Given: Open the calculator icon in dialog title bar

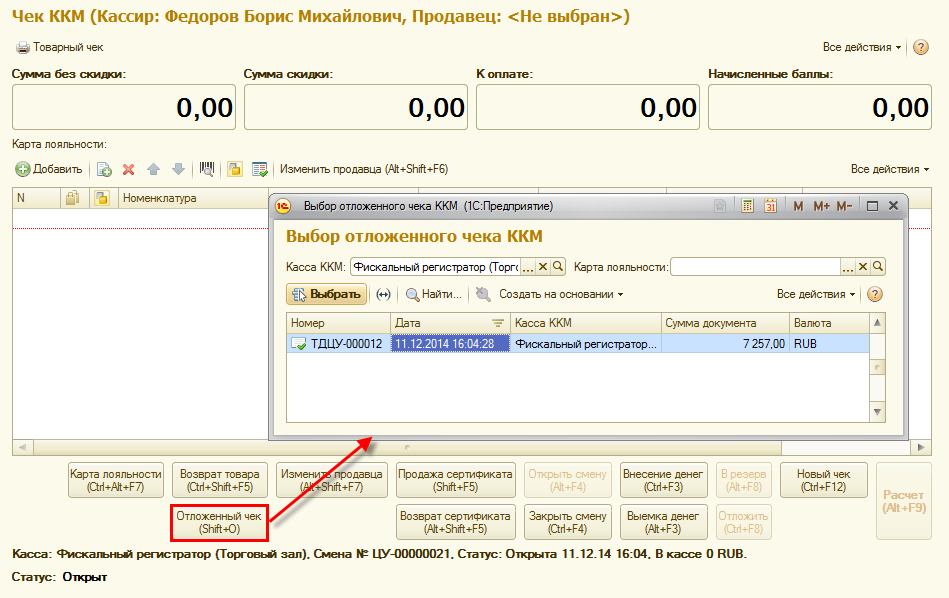Looking at the screenshot, I should pyautogui.click(x=746, y=206).
